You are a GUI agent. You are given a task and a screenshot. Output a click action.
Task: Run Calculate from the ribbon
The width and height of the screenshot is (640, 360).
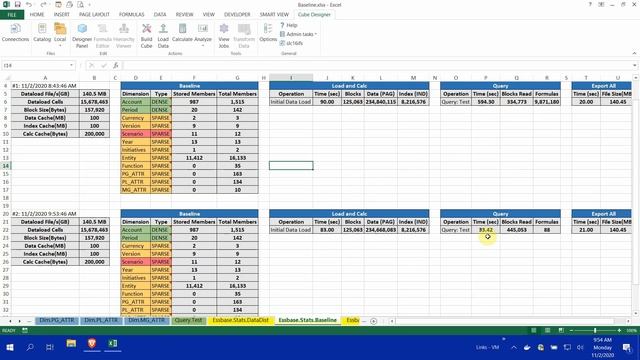tap(182, 33)
